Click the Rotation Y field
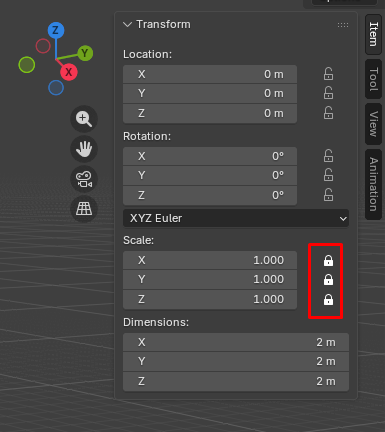The image size is (385, 432). (210, 175)
